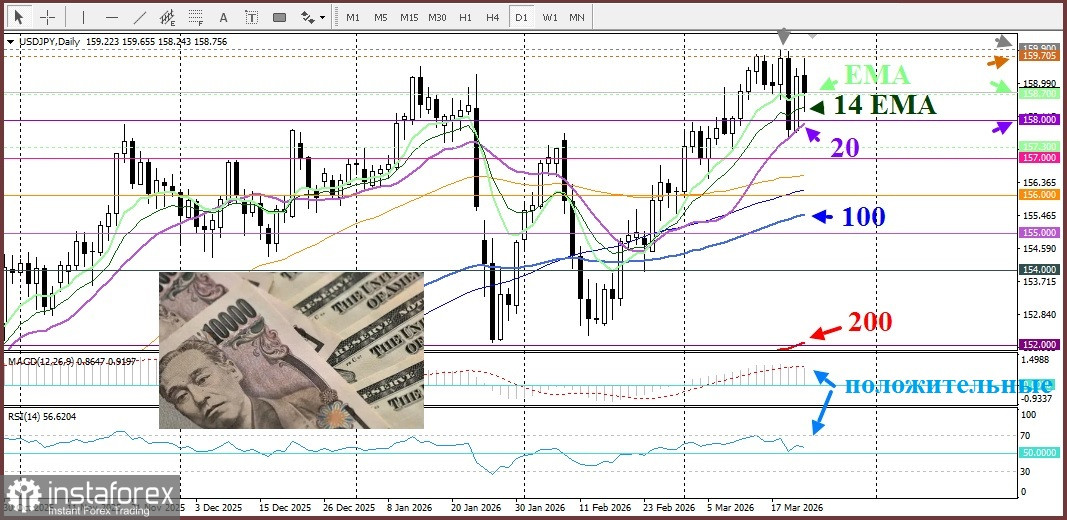Switch chart to H4 timeframe
This screenshot has height=520, width=1067.
[x=493, y=17]
